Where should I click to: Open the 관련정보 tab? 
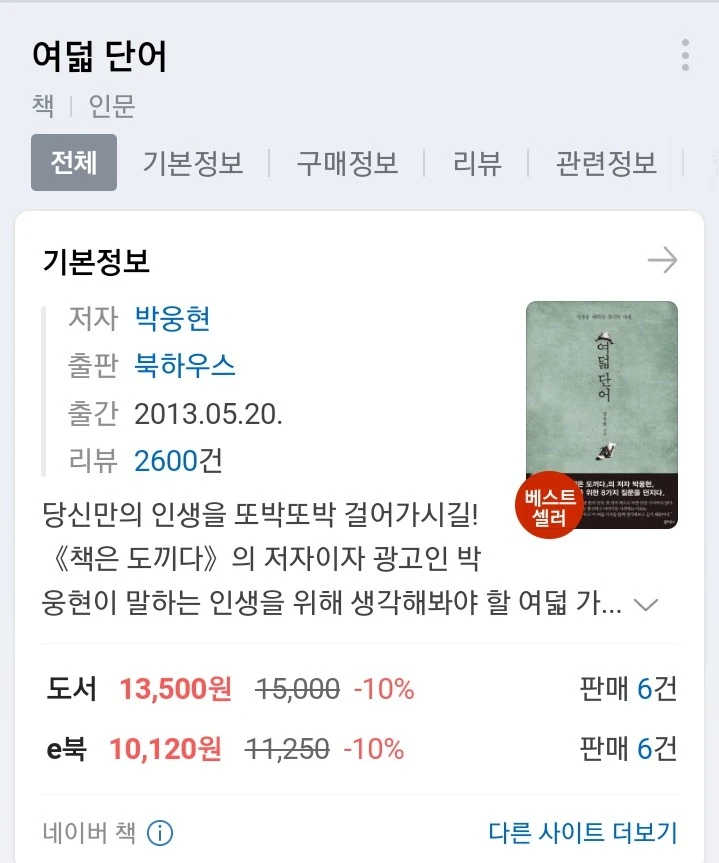(x=606, y=163)
